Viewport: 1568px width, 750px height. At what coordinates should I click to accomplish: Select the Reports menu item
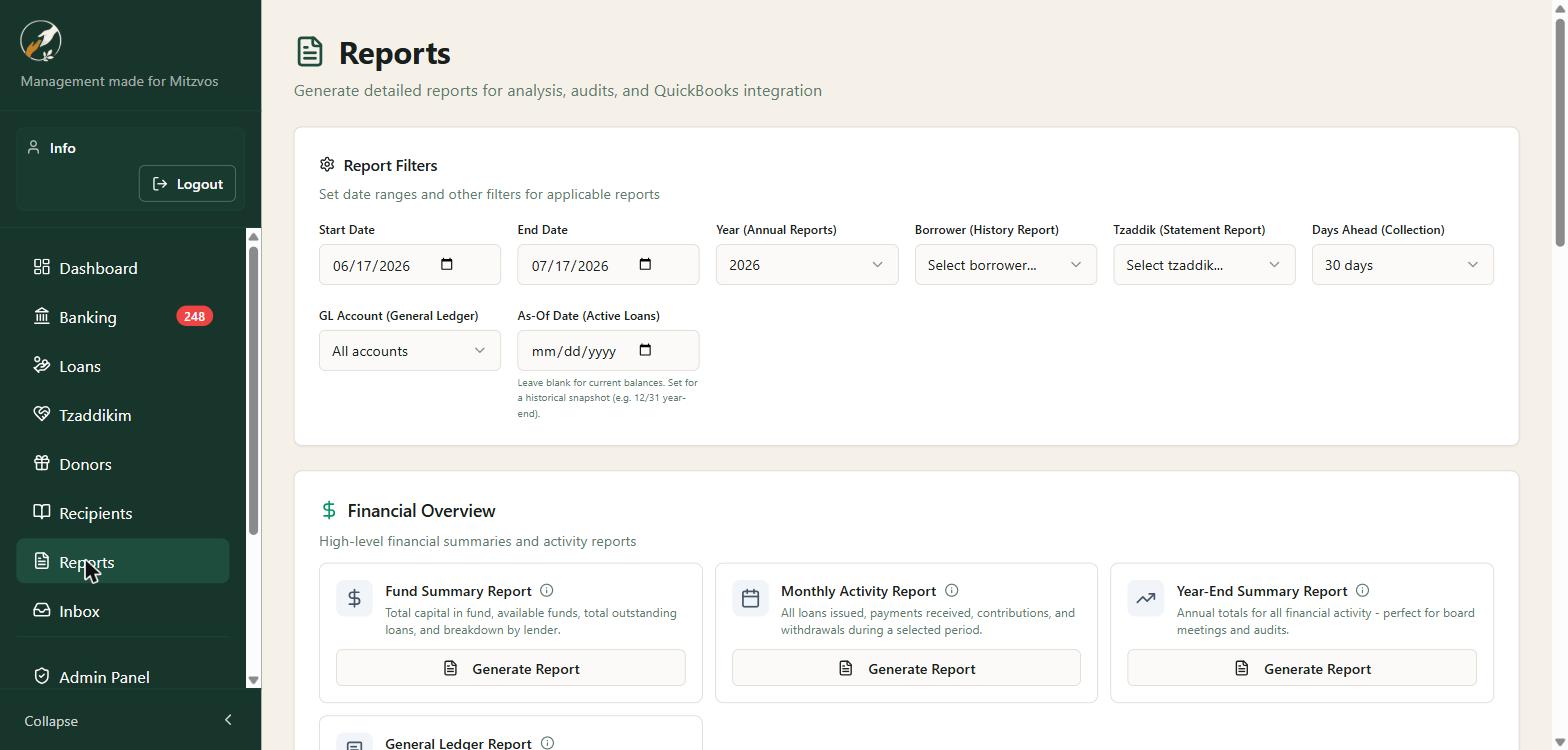[122, 561]
